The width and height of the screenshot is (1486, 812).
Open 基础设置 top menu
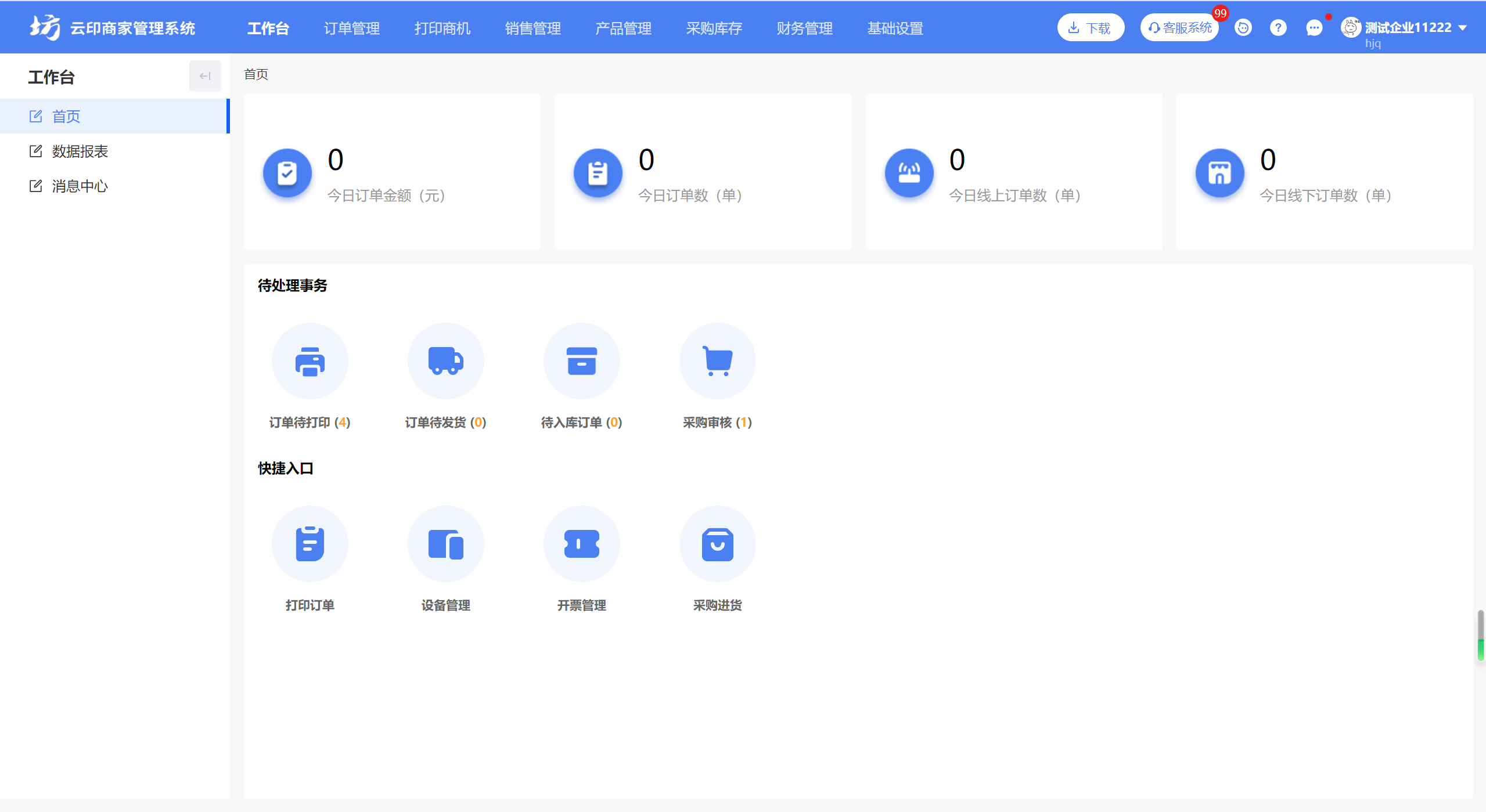[895, 28]
